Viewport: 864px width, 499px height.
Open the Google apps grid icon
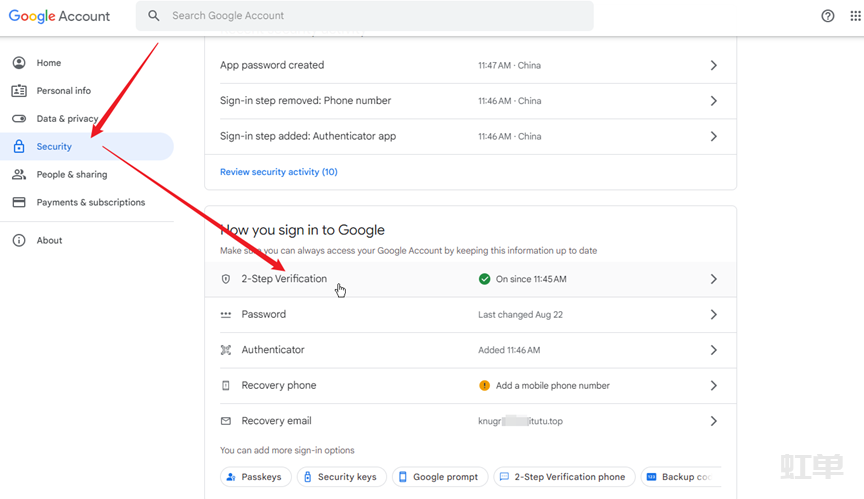[x=855, y=16]
